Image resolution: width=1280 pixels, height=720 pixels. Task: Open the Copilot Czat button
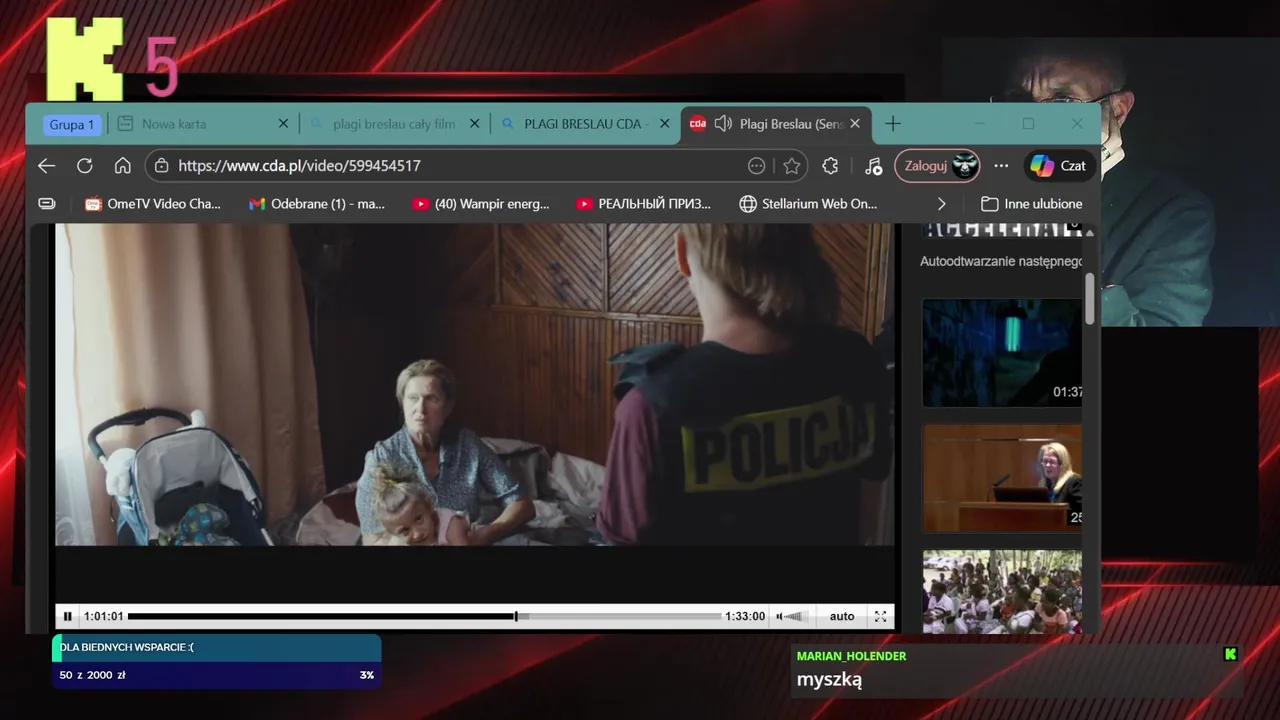(1059, 166)
